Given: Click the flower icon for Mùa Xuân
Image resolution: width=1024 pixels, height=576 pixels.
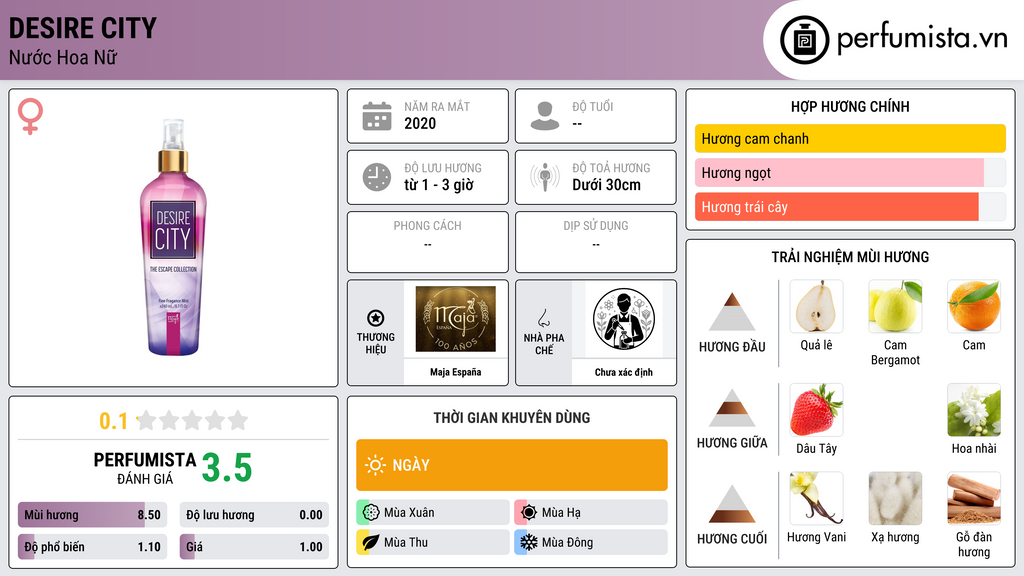Looking at the screenshot, I should (371, 512).
